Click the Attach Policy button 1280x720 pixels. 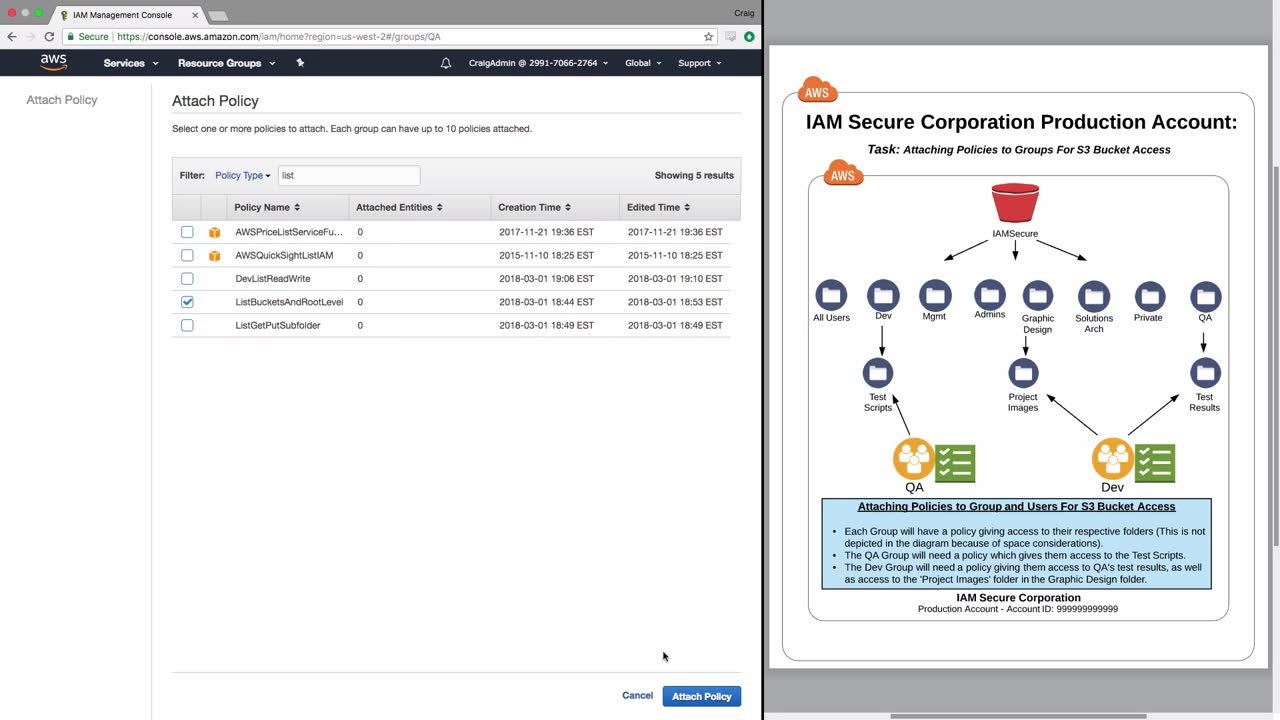click(x=702, y=696)
